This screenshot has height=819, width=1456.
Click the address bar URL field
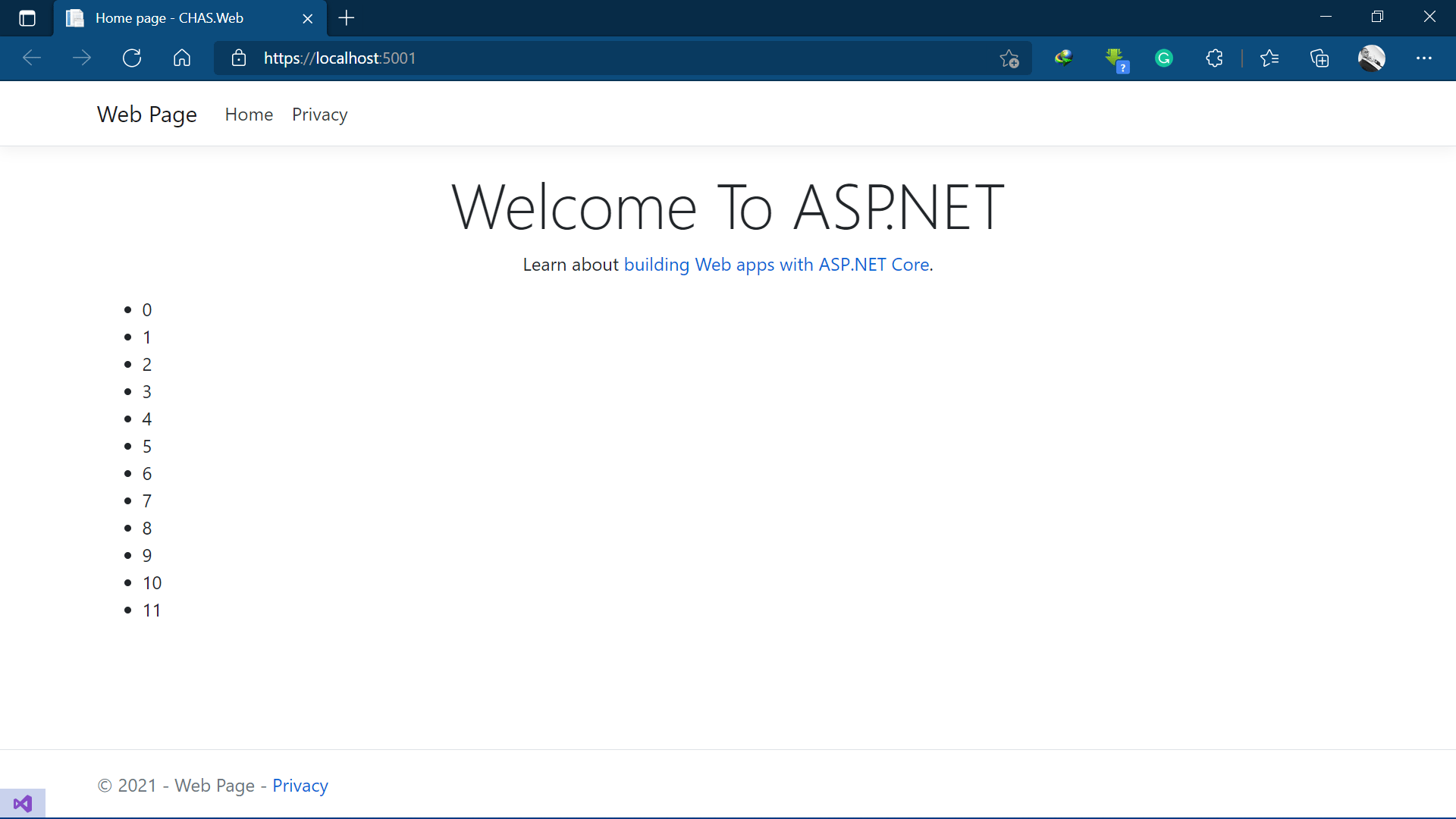tap(607, 58)
